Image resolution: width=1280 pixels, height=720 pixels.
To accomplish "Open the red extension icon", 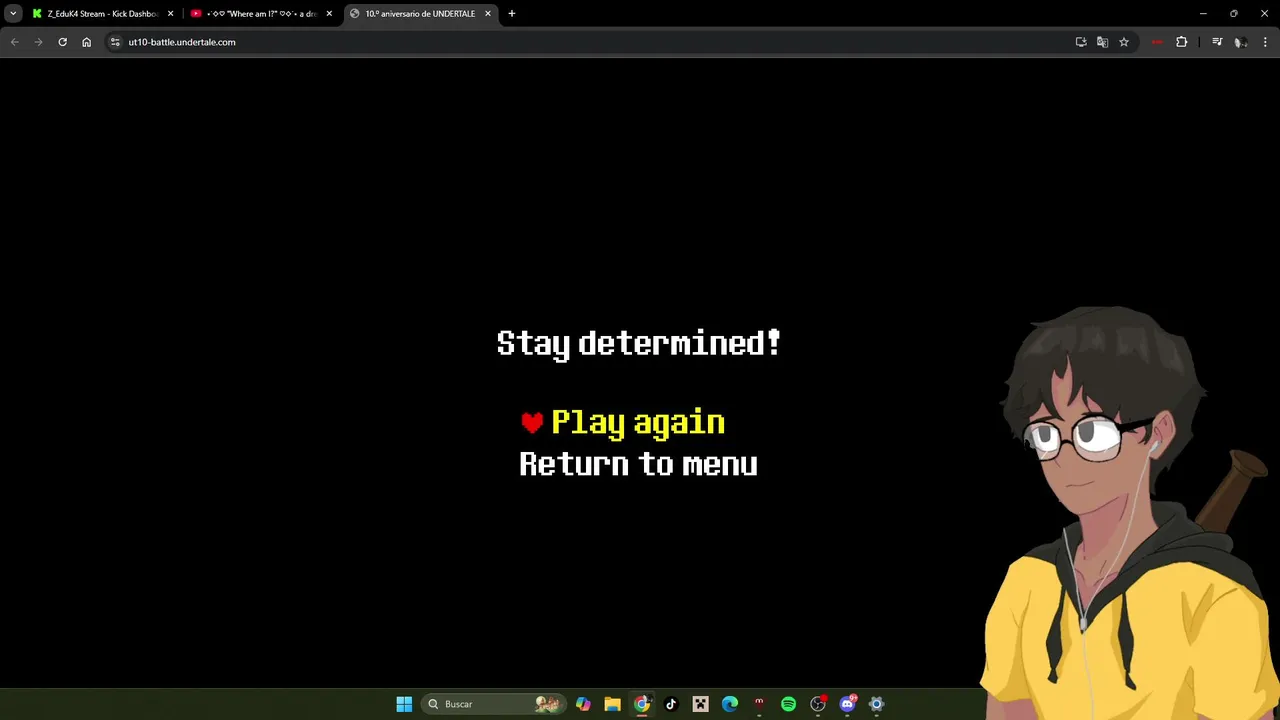I will pyautogui.click(x=1157, y=42).
